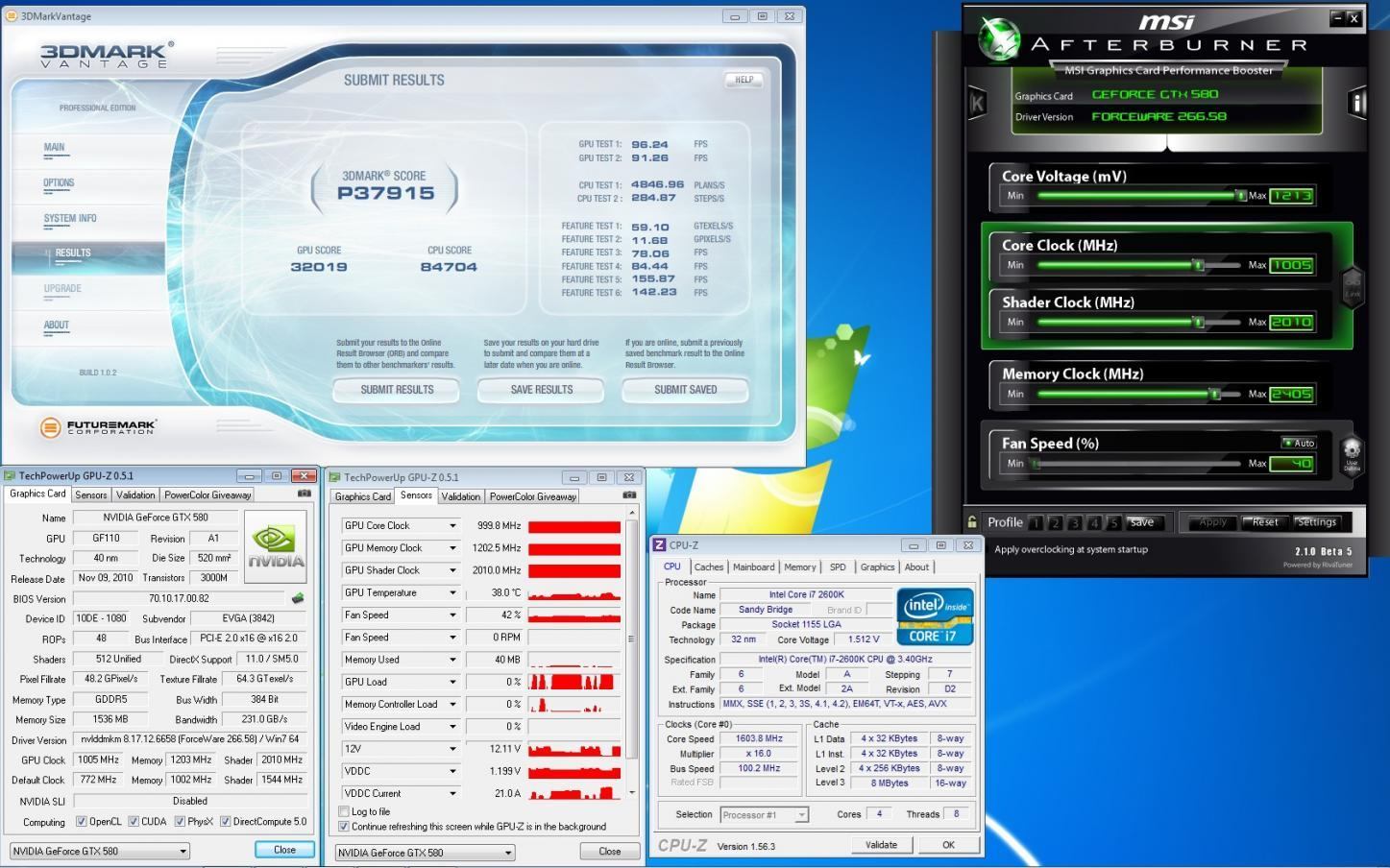
Task: Click Submit Results button in 3DMark Vantage
Action: coord(397,390)
